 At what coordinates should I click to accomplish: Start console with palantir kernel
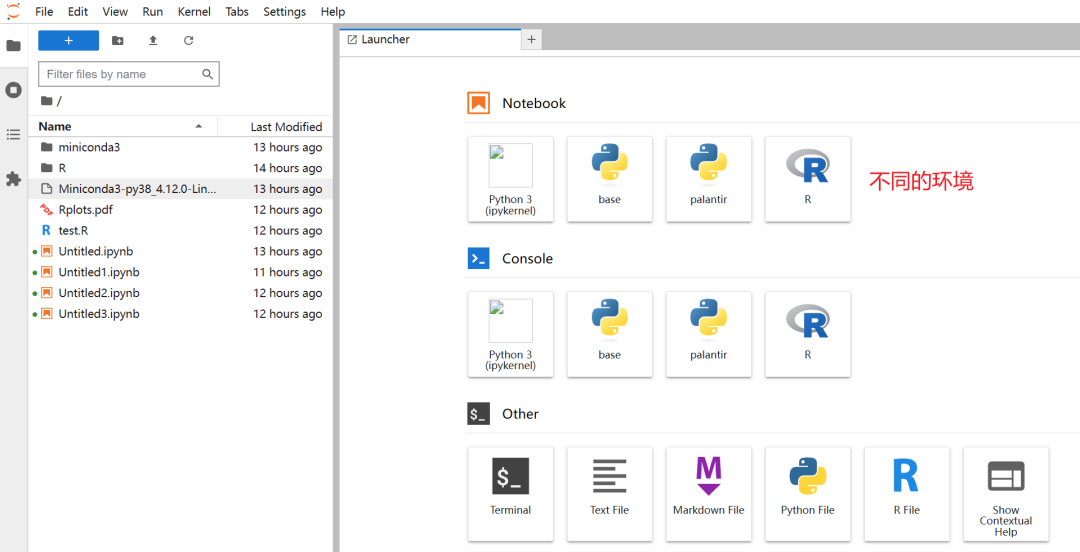pos(709,334)
